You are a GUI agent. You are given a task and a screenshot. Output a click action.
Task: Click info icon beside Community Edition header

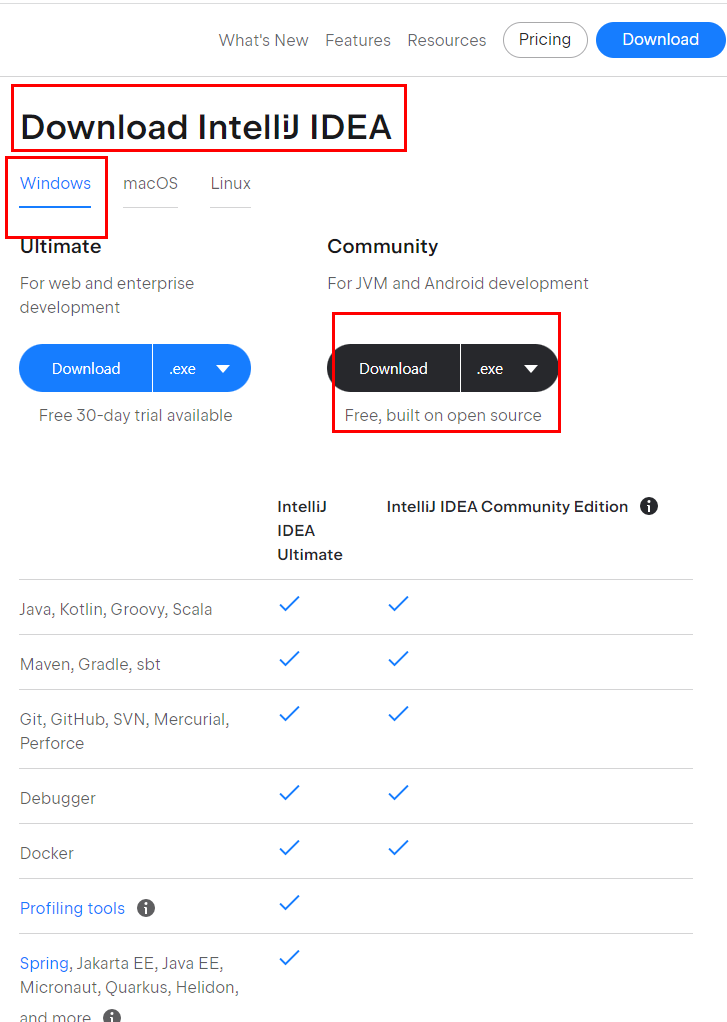point(649,506)
